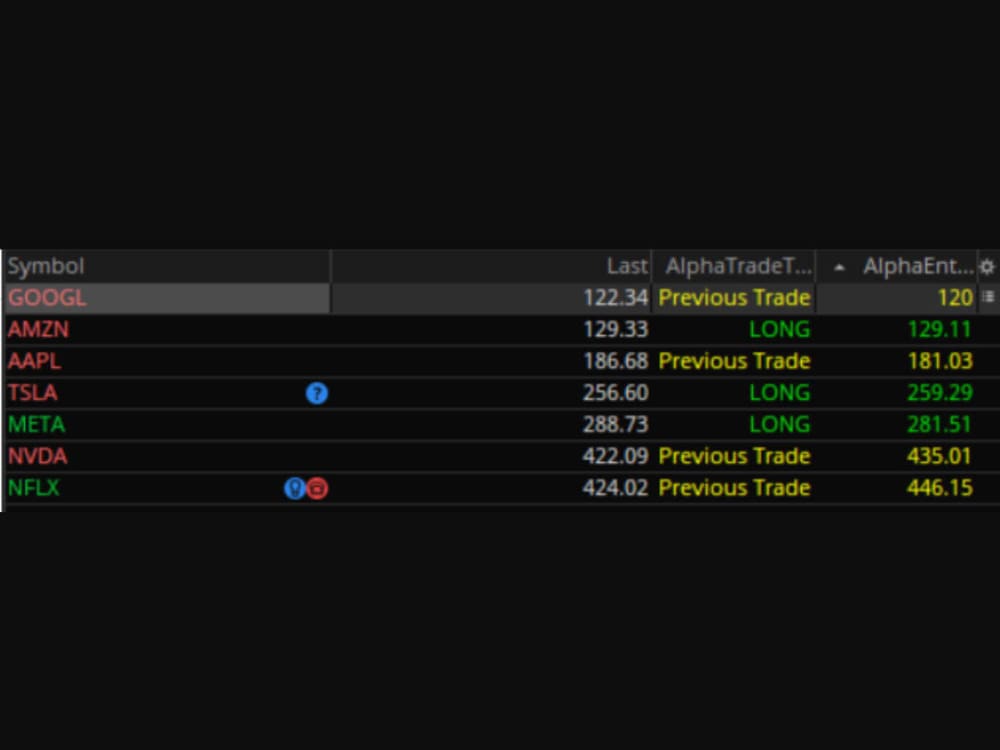Click entry value 281.51 for META
Image resolution: width=1000 pixels, height=750 pixels.
point(940,425)
